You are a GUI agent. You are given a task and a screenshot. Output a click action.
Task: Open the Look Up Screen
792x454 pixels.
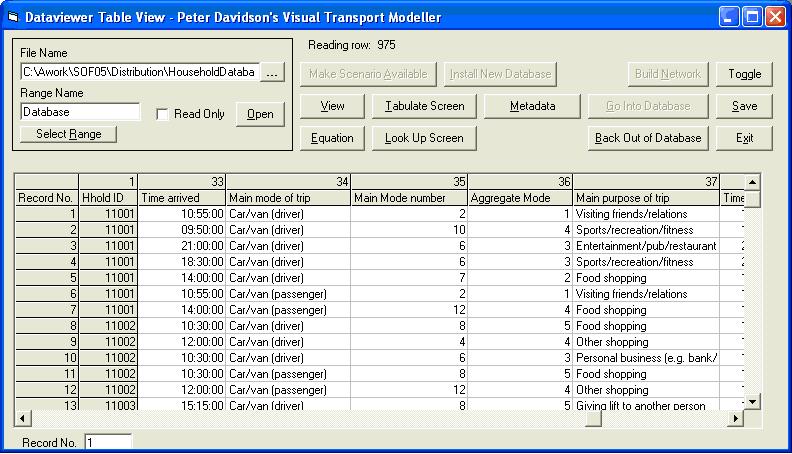[424, 138]
